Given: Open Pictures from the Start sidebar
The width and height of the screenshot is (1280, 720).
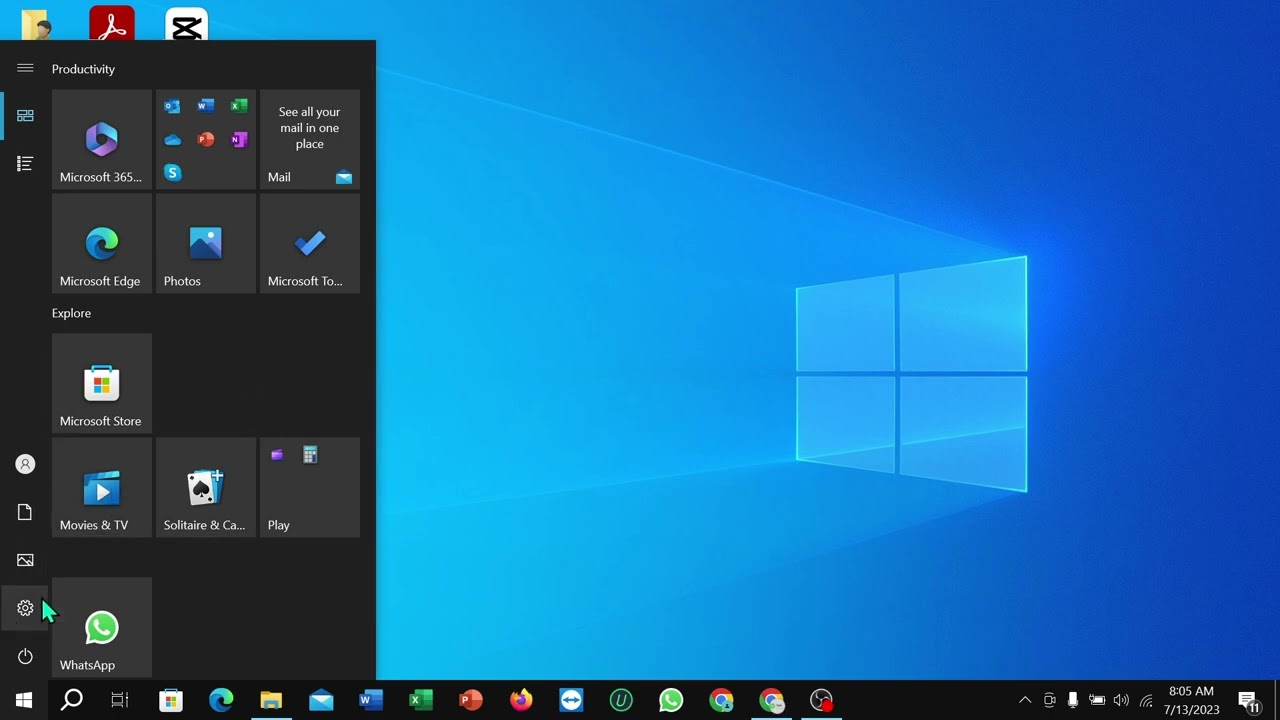Looking at the screenshot, I should pos(25,560).
